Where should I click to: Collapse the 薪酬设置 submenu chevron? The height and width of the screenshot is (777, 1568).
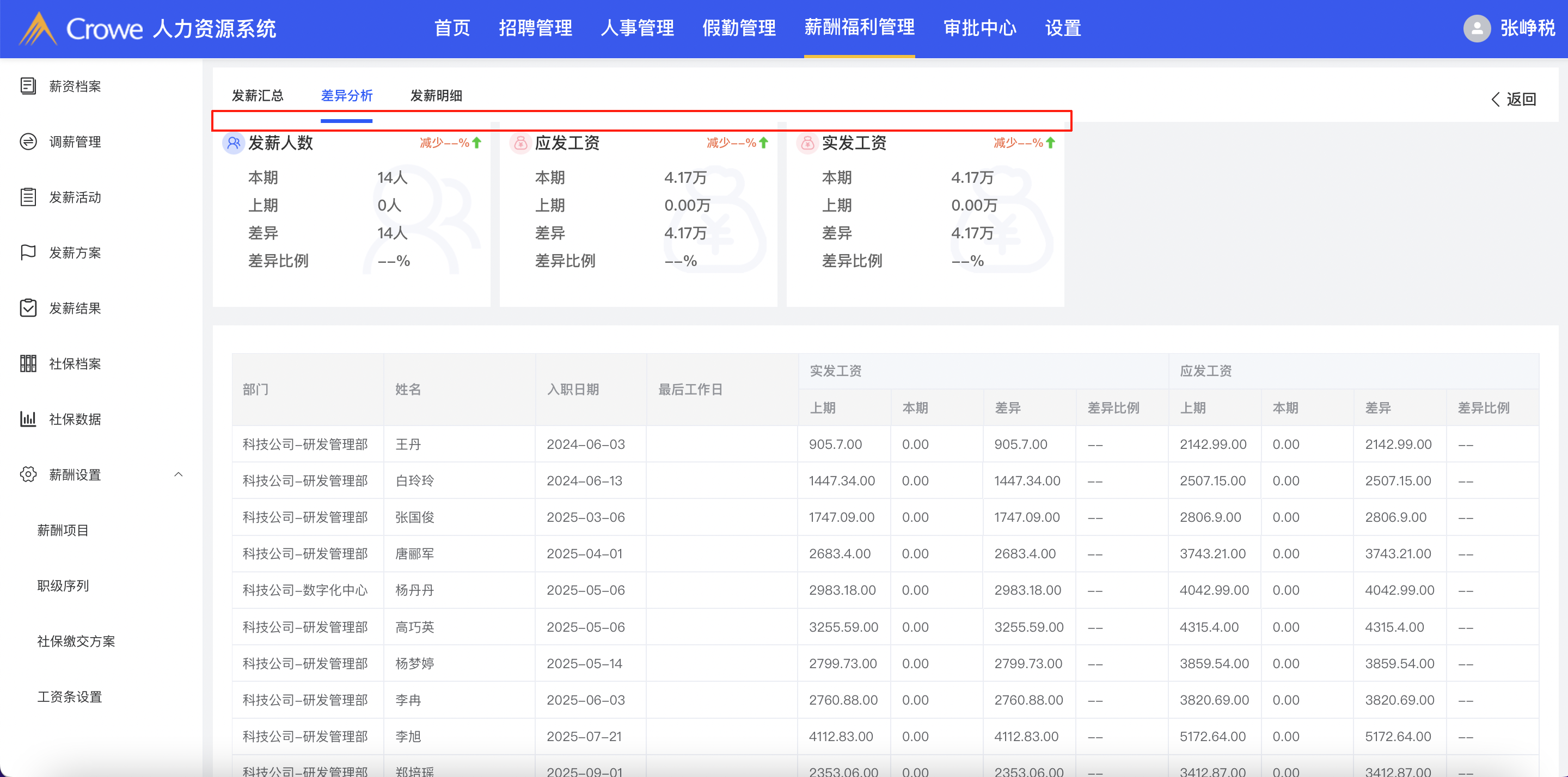click(179, 474)
